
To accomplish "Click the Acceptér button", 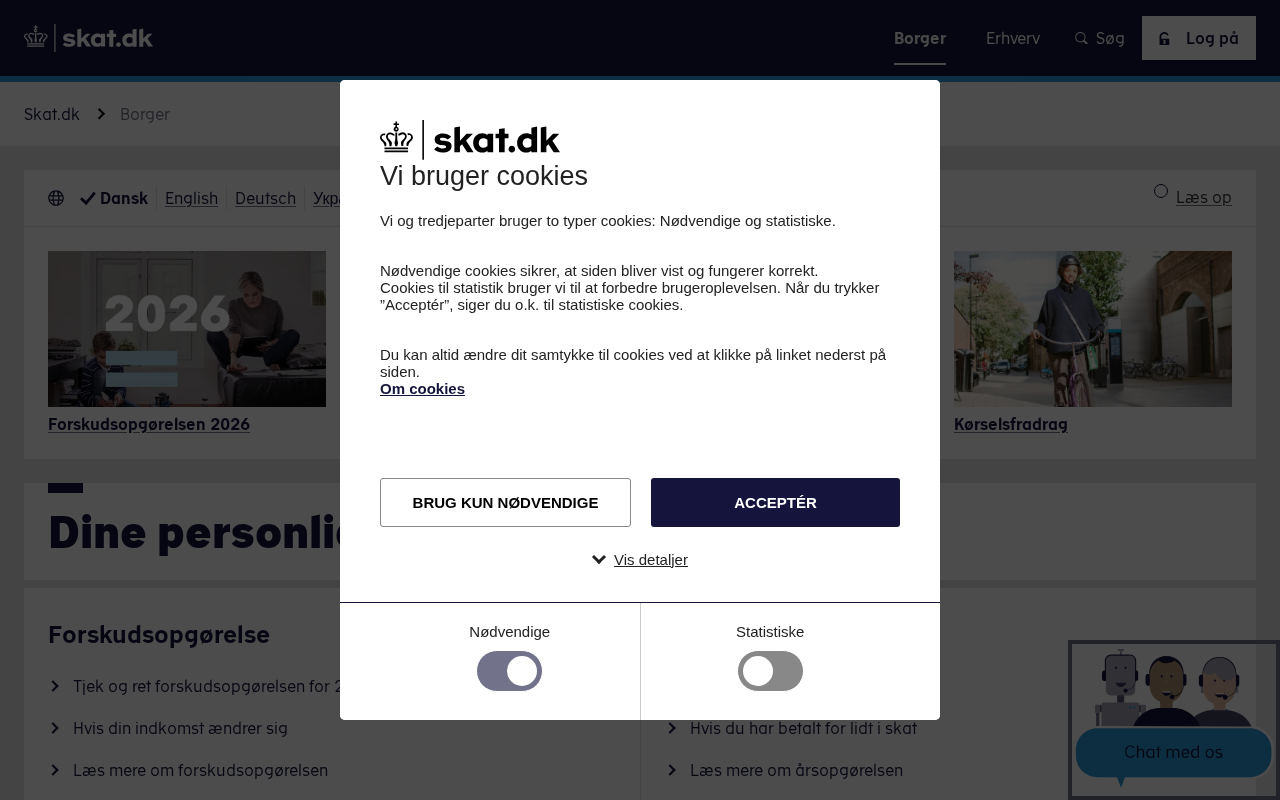I will [x=775, y=502].
